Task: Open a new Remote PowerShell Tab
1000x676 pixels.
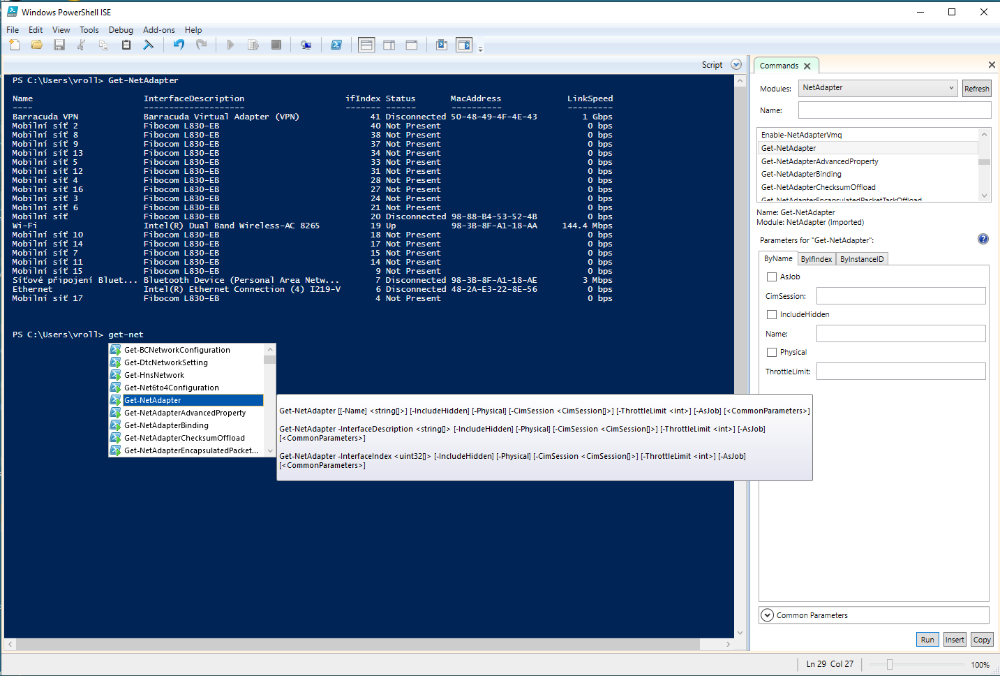Action: tap(307, 44)
